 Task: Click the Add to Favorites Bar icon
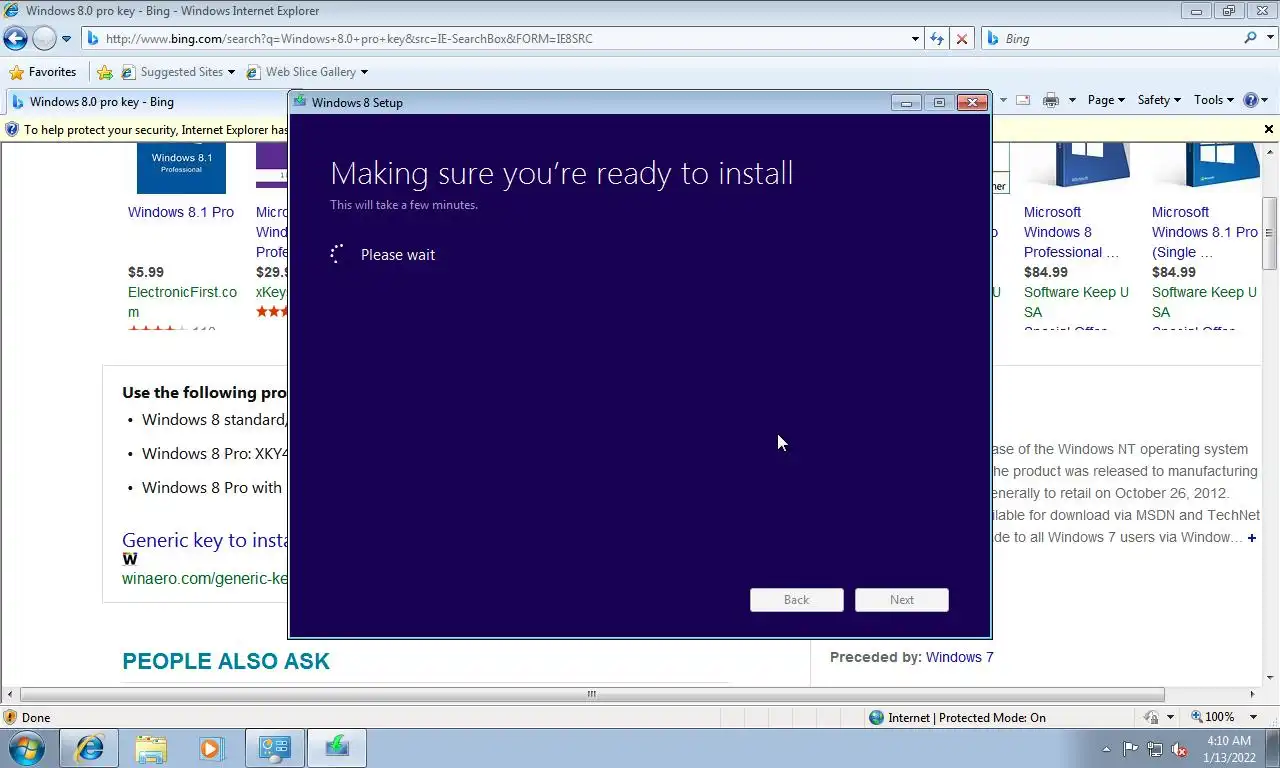(104, 72)
